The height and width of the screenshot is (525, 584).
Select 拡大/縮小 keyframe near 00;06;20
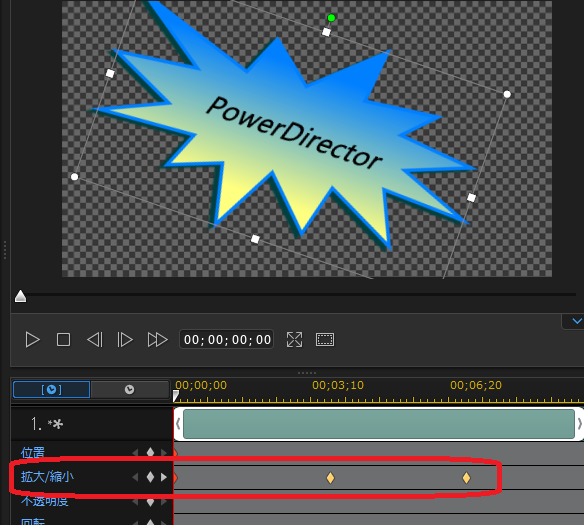tap(466, 478)
